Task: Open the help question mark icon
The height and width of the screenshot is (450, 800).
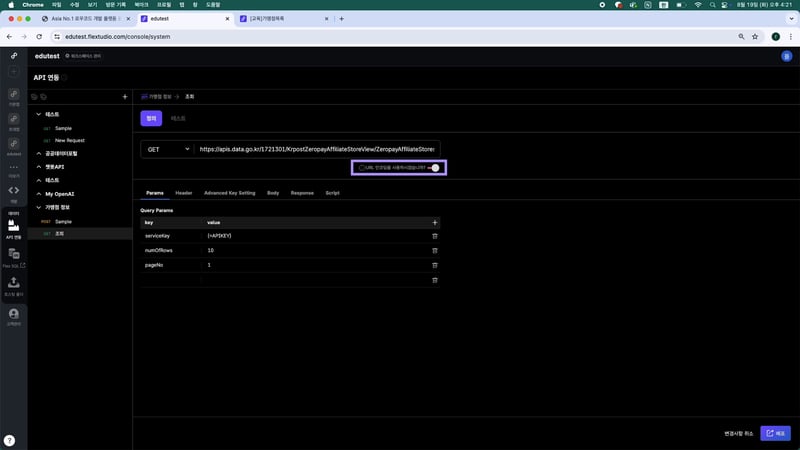Action: coord(9,440)
